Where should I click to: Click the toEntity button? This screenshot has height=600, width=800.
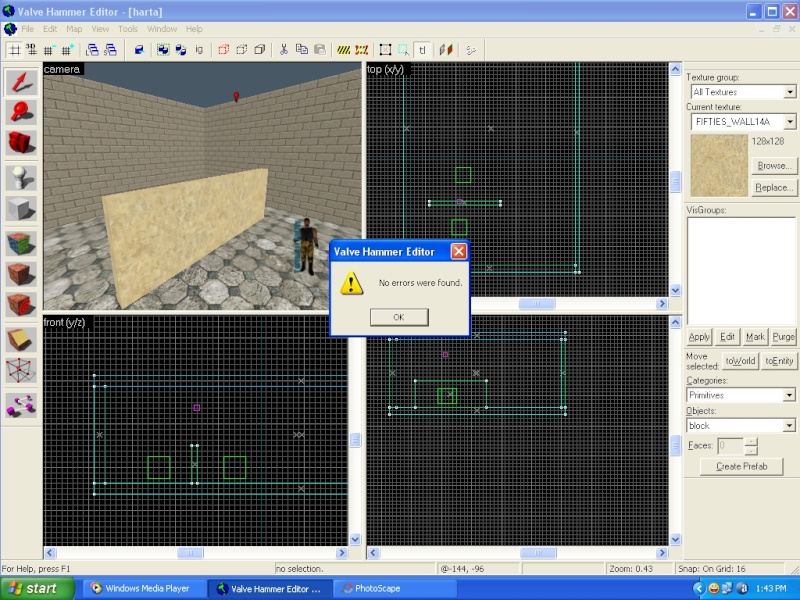(x=779, y=361)
